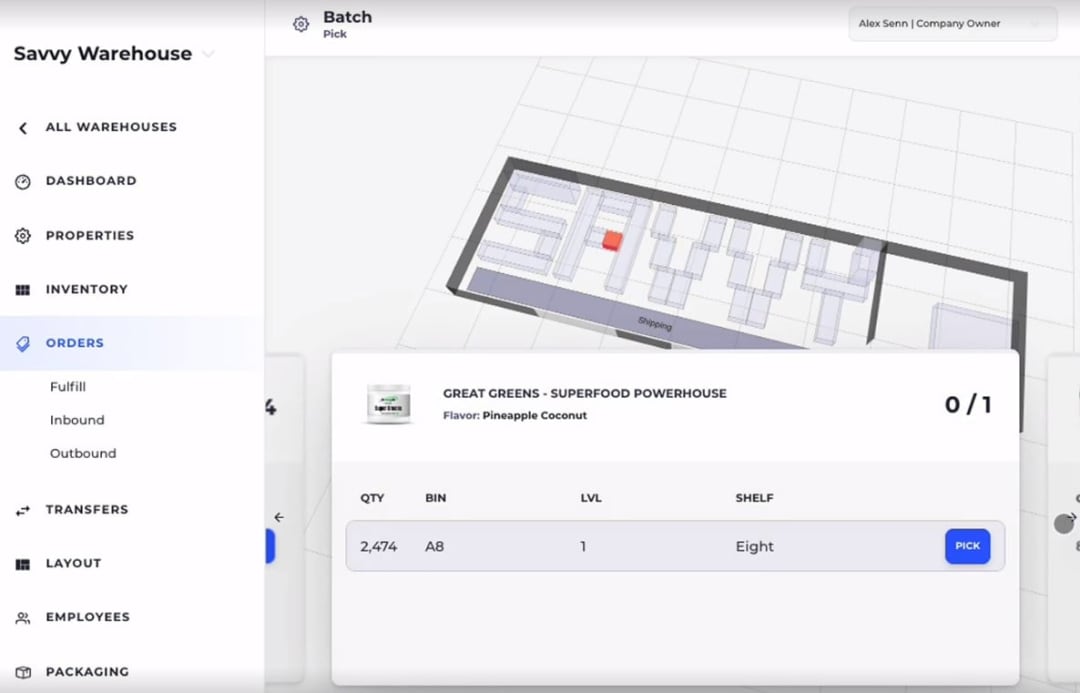The image size is (1080, 693).
Task: Click the SHELF column header
Action: click(754, 498)
